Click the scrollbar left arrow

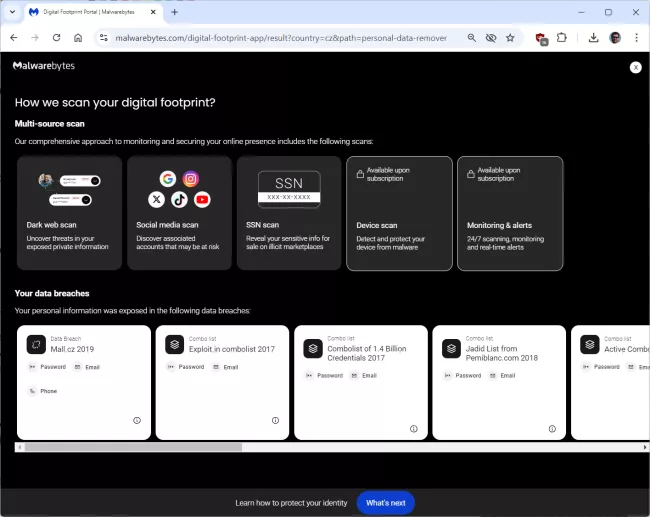tap(19, 447)
